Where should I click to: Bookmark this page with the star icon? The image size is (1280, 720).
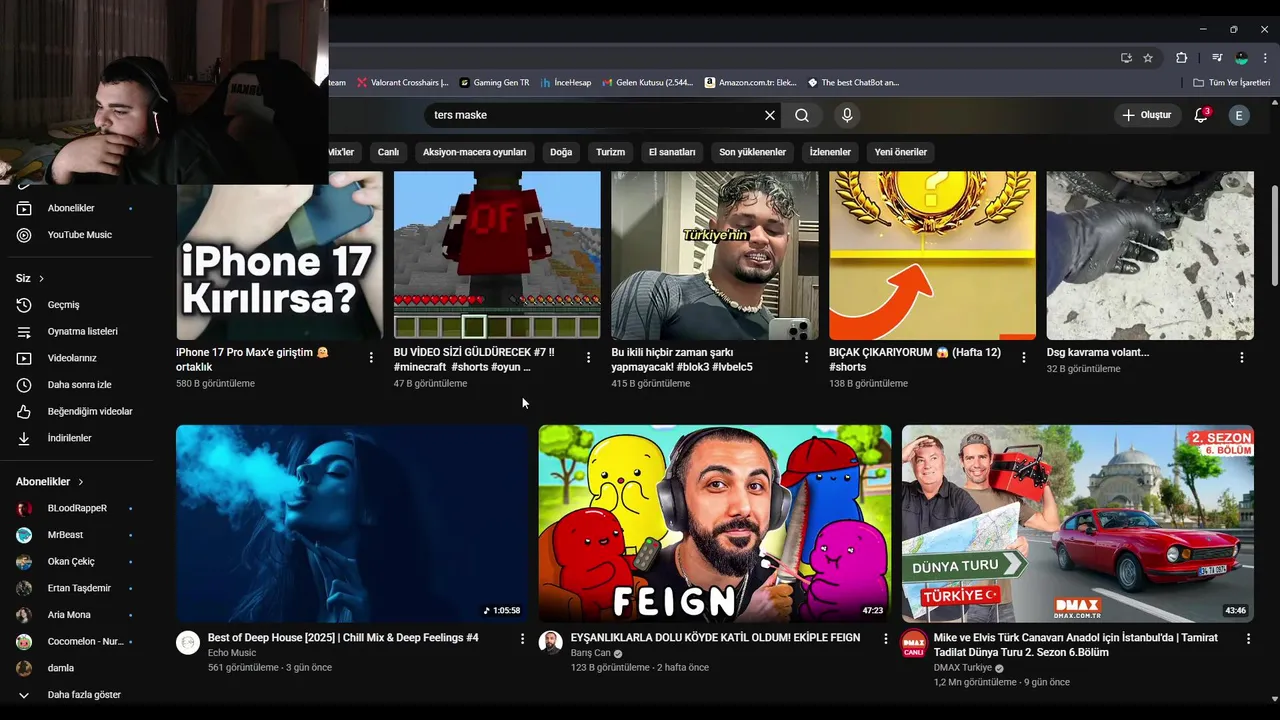(x=1148, y=58)
